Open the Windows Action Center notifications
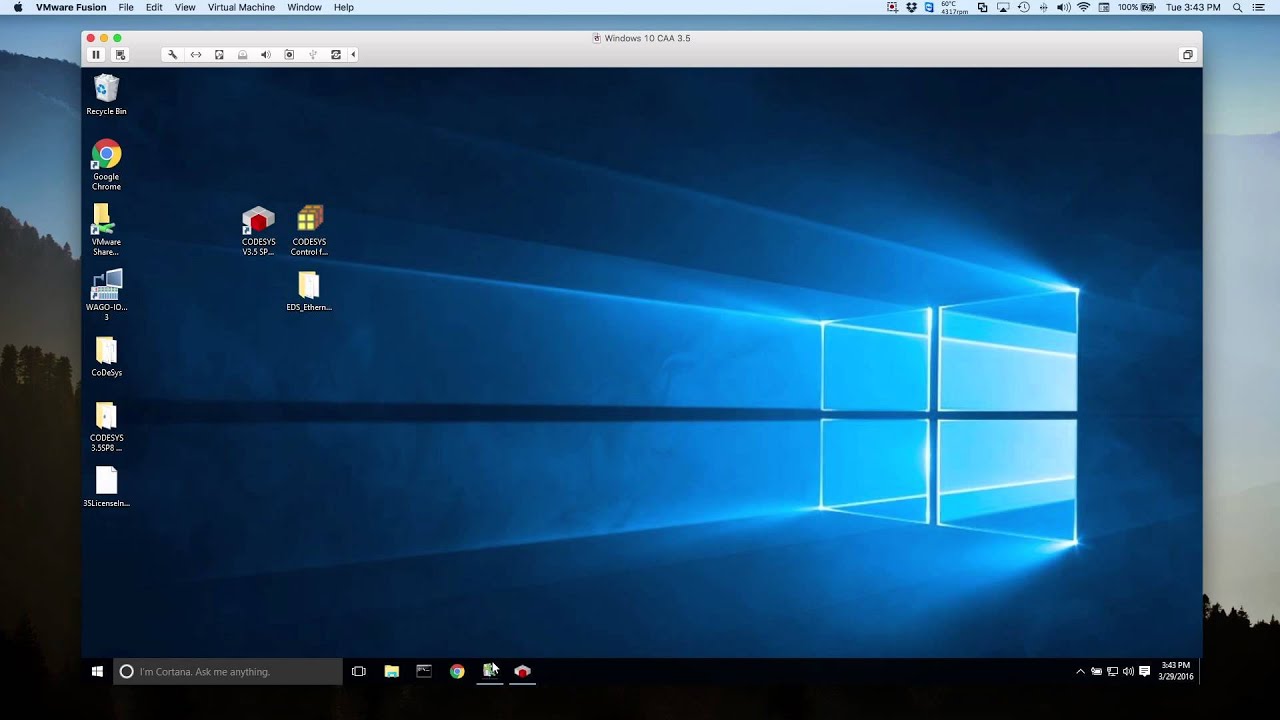Viewport: 1280px width, 720px height. [1145, 671]
